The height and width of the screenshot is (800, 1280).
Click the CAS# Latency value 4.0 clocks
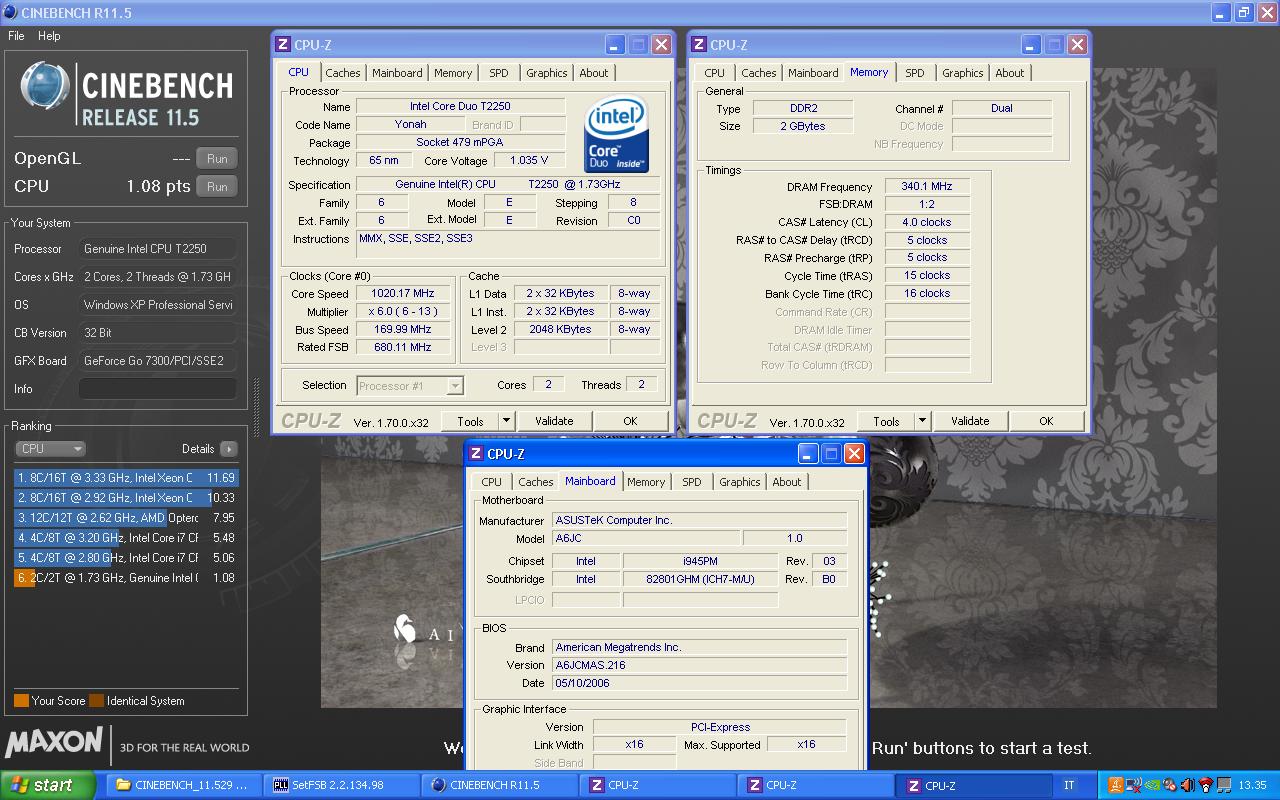tap(927, 222)
